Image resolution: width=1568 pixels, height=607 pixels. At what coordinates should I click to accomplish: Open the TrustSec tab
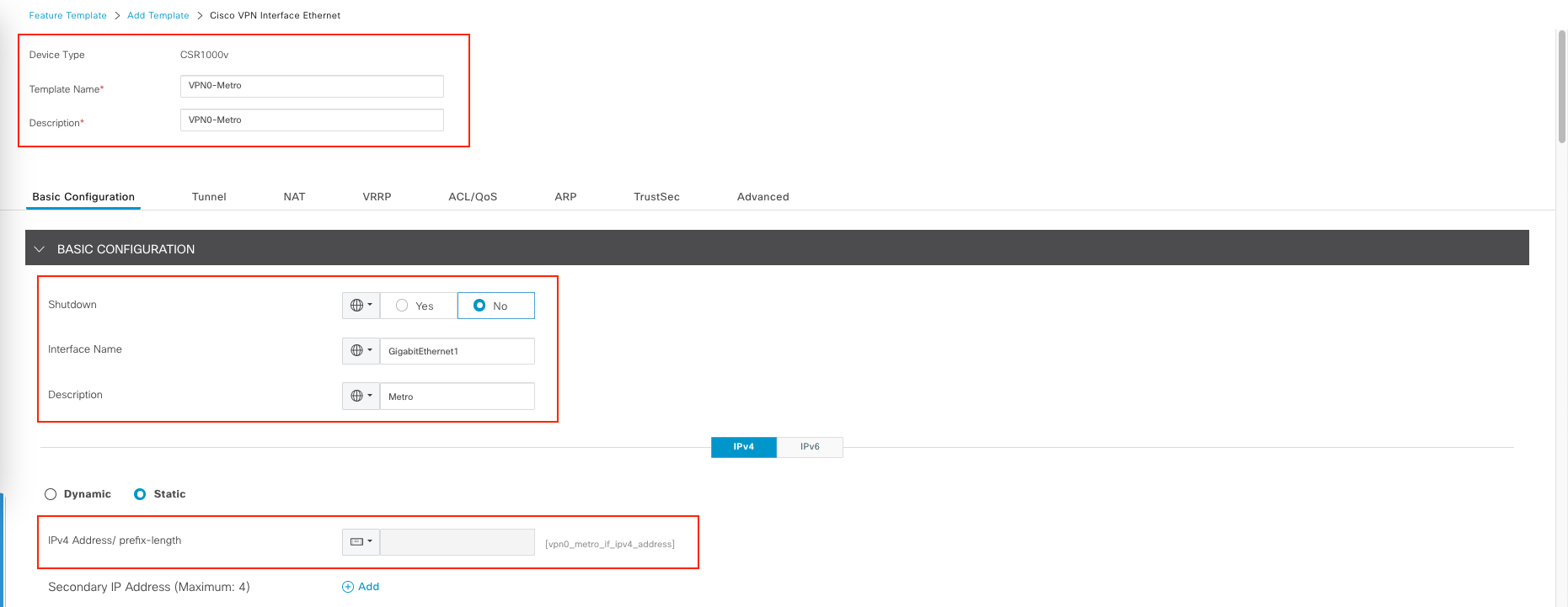pyautogui.click(x=656, y=197)
